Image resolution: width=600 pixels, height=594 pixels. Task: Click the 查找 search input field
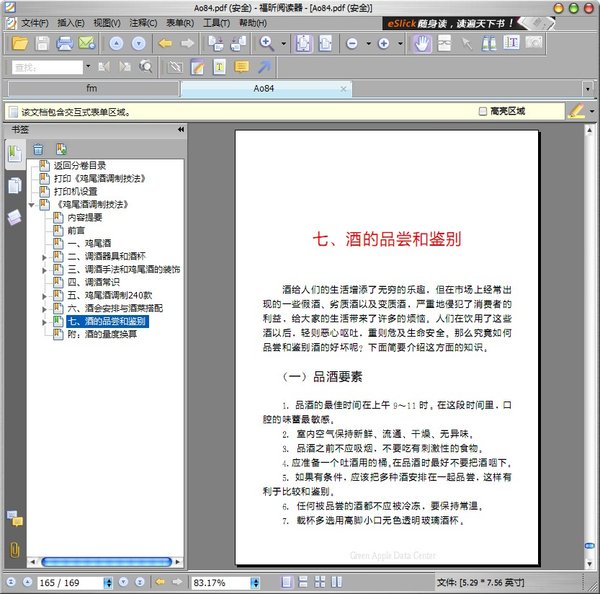47,67
